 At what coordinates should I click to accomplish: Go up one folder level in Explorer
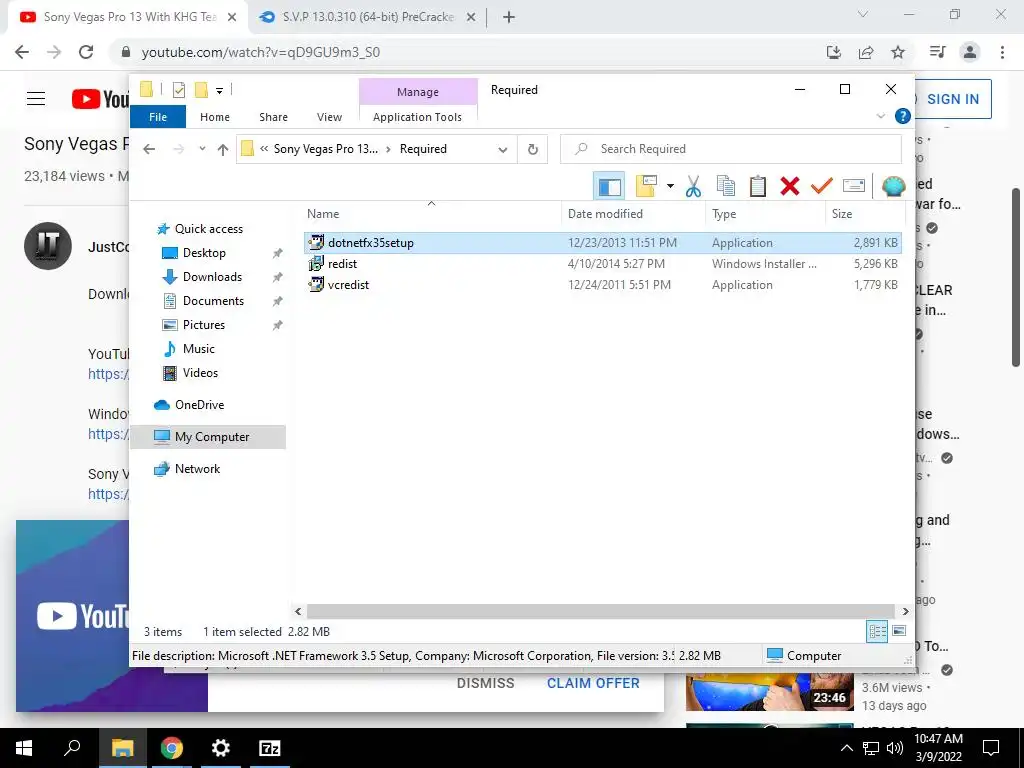click(x=223, y=150)
